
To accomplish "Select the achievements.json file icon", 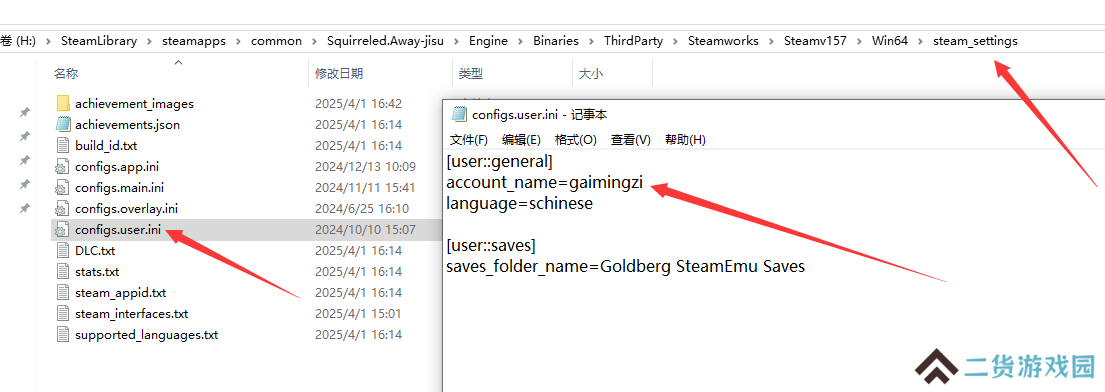I will click(63, 125).
